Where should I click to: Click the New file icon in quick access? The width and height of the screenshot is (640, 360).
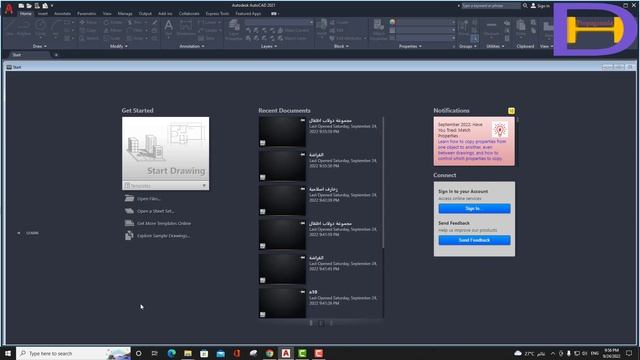[x=21, y=6]
